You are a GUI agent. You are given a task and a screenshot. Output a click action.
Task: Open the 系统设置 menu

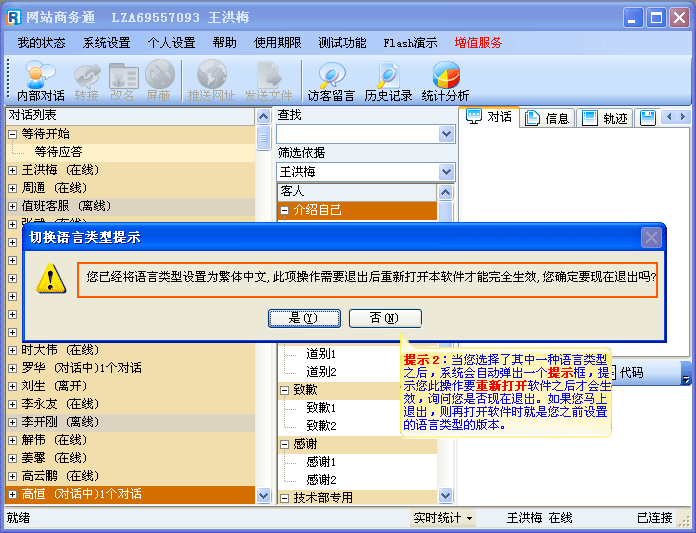point(106,43)
